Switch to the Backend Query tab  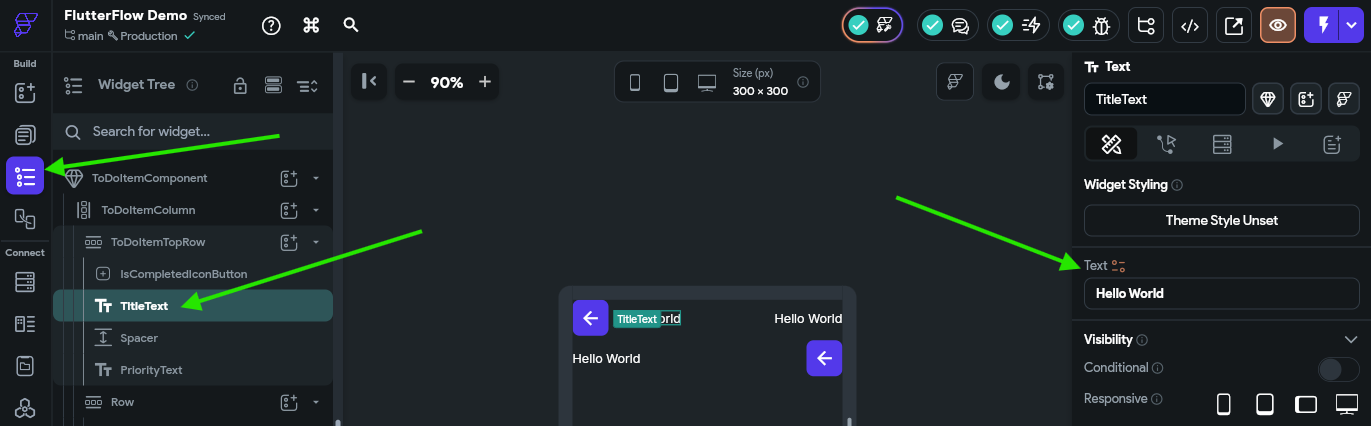tap(1222, 144)
